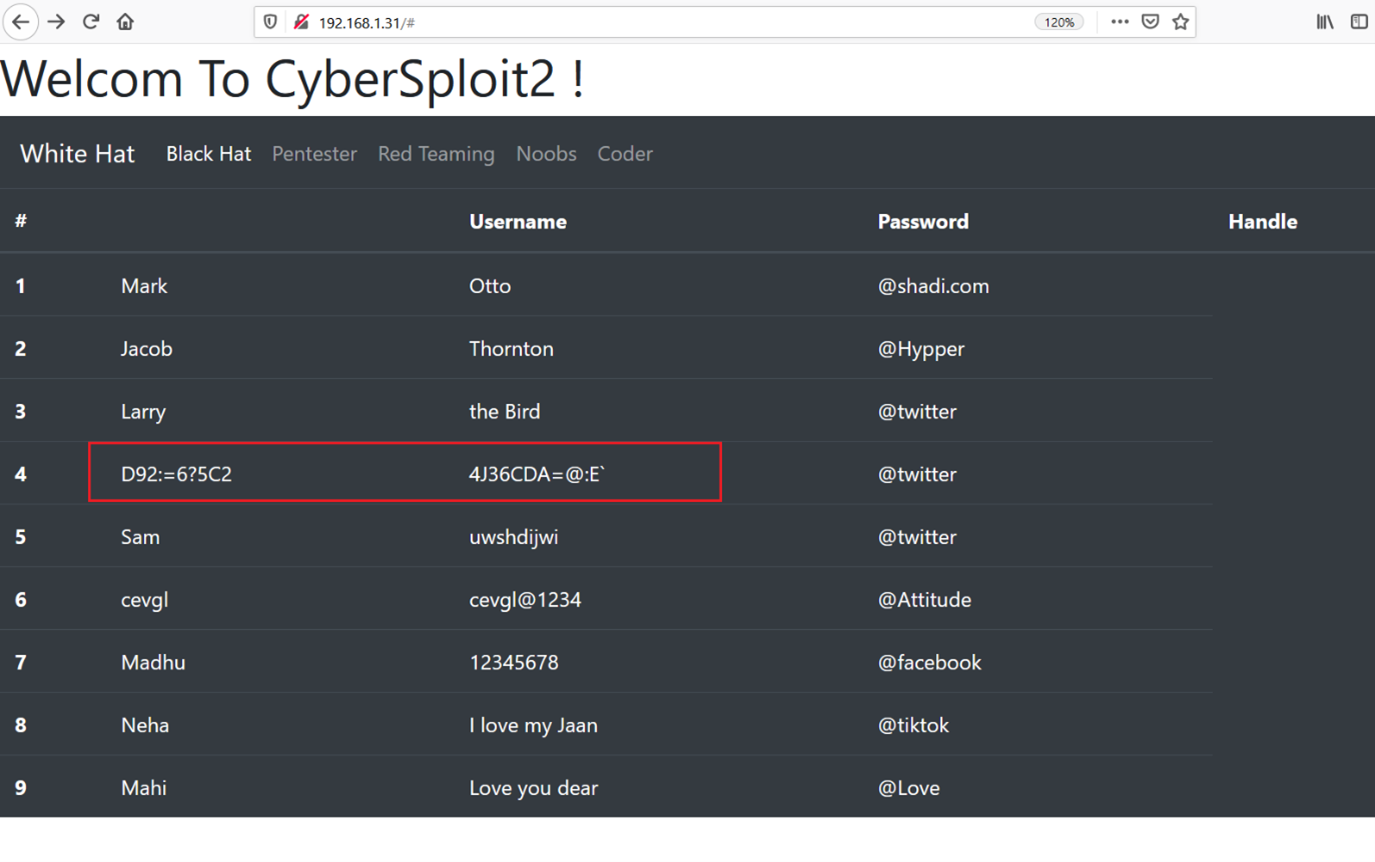Open page actions three-dot menu
The height and width of the screenshot is (862, 1375).
pos(1120,21)
